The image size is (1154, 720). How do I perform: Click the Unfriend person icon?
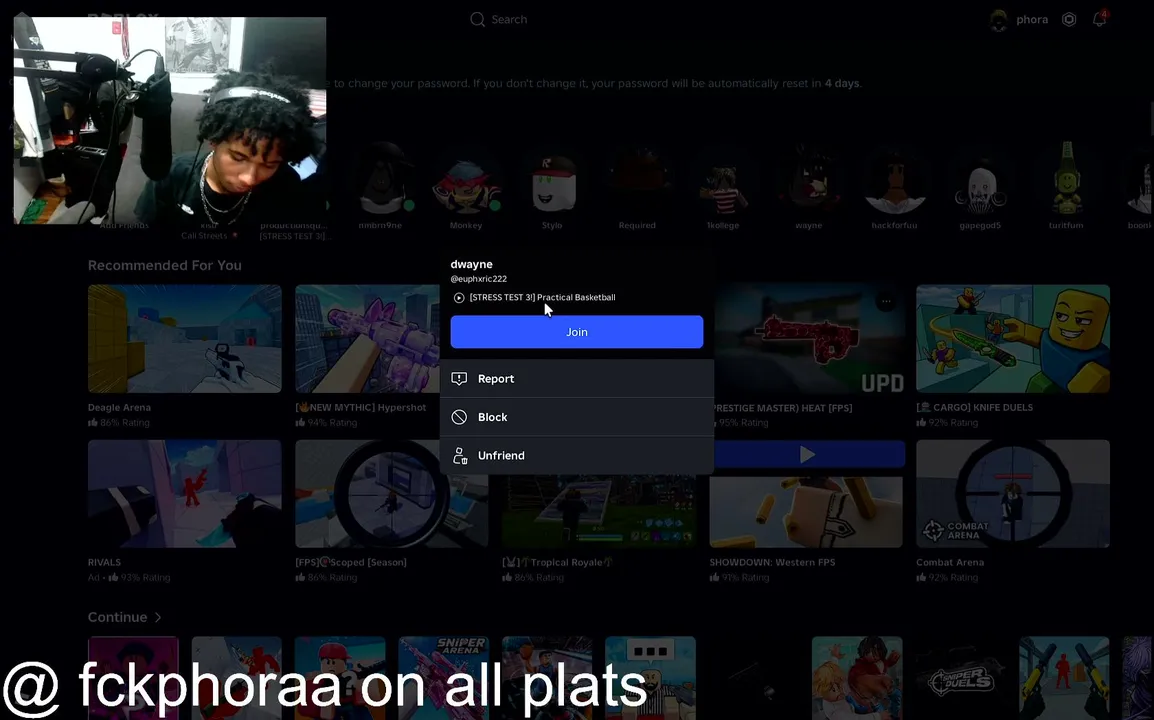pyautogui.click(x=459, y=456)
